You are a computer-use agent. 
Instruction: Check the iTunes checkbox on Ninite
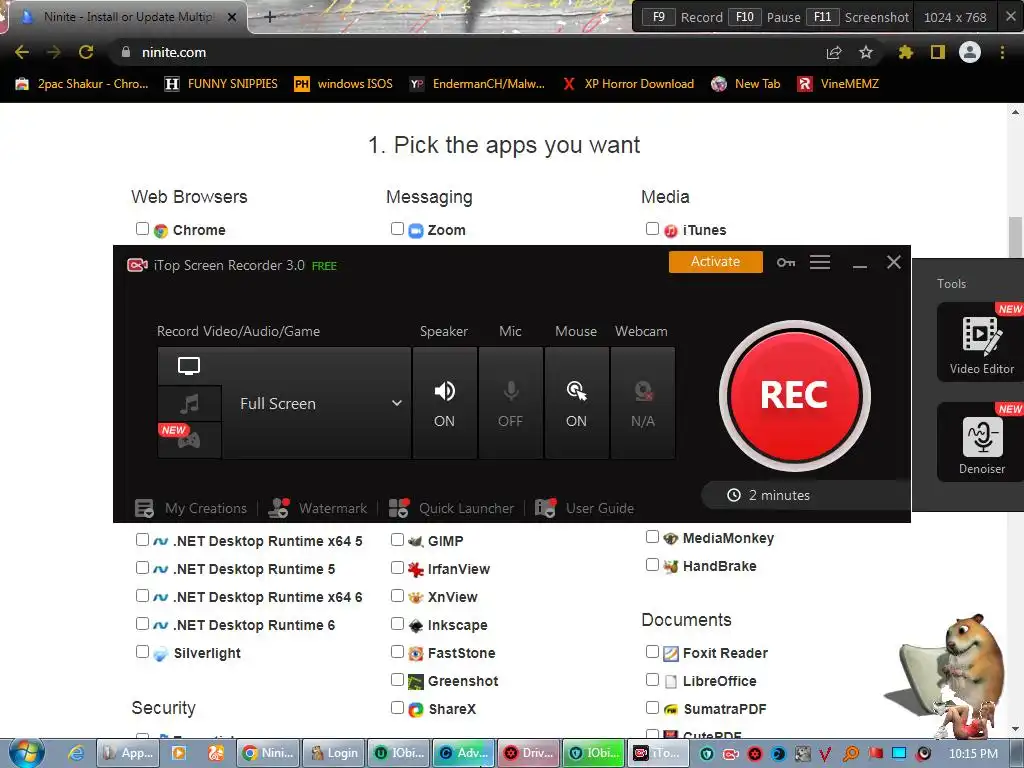click(x=652, y=229)
